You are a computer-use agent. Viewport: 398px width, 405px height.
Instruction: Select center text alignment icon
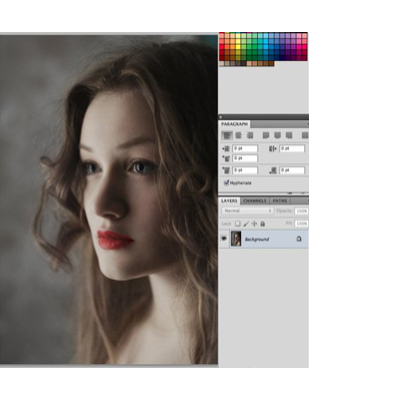point(238,135)
